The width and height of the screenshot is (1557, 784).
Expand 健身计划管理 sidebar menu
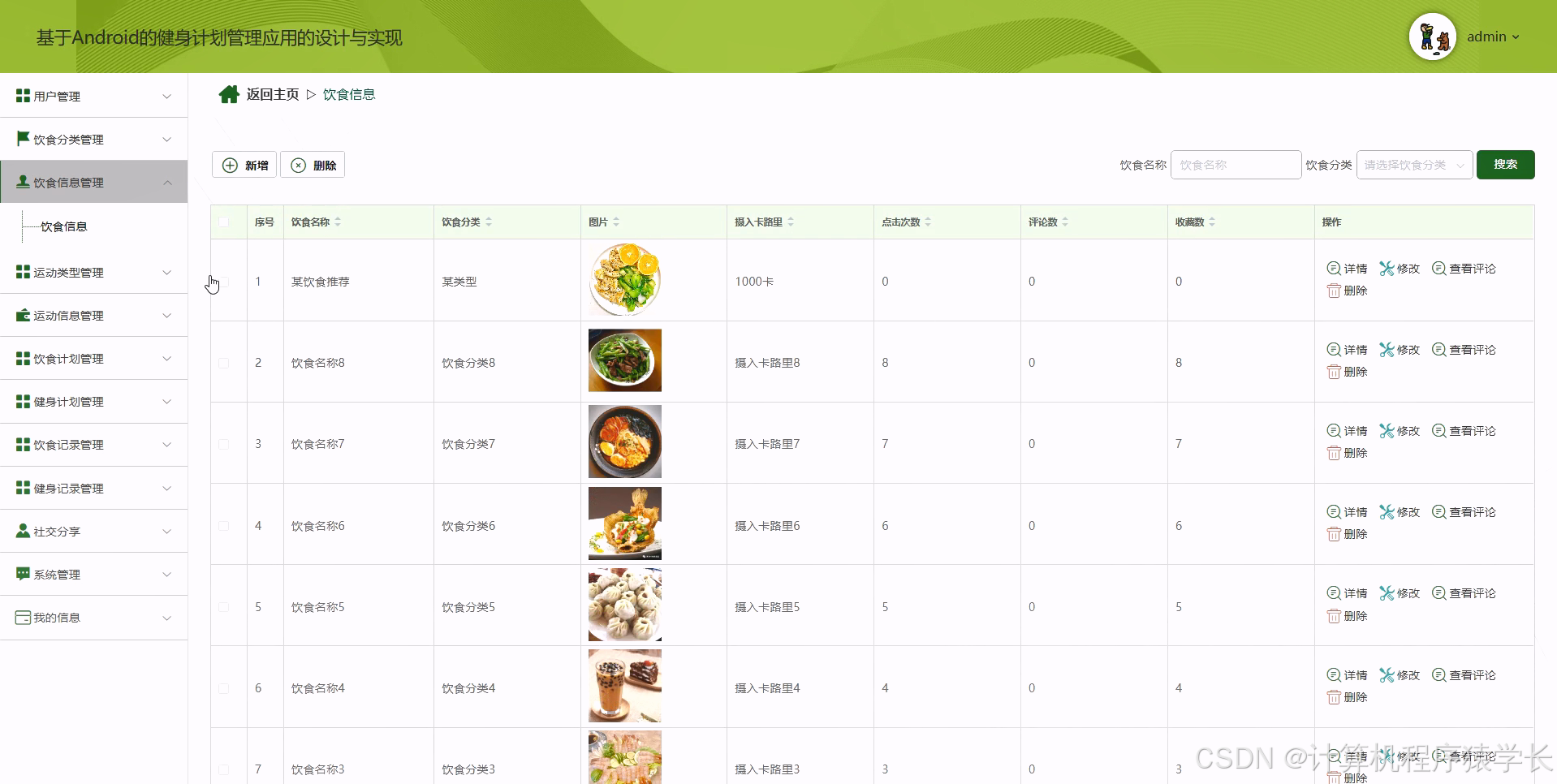pos(93,402)
